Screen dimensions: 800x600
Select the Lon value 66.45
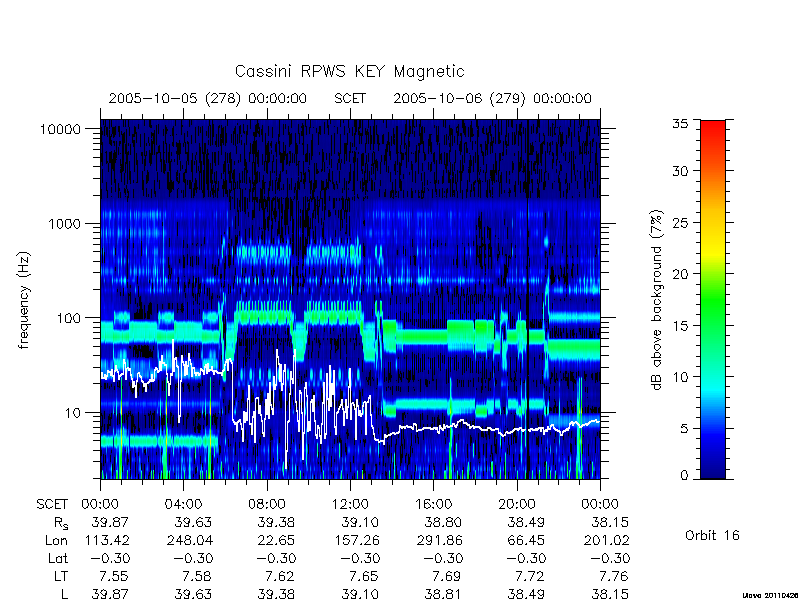pyautogui.click(x=526, y=540)
